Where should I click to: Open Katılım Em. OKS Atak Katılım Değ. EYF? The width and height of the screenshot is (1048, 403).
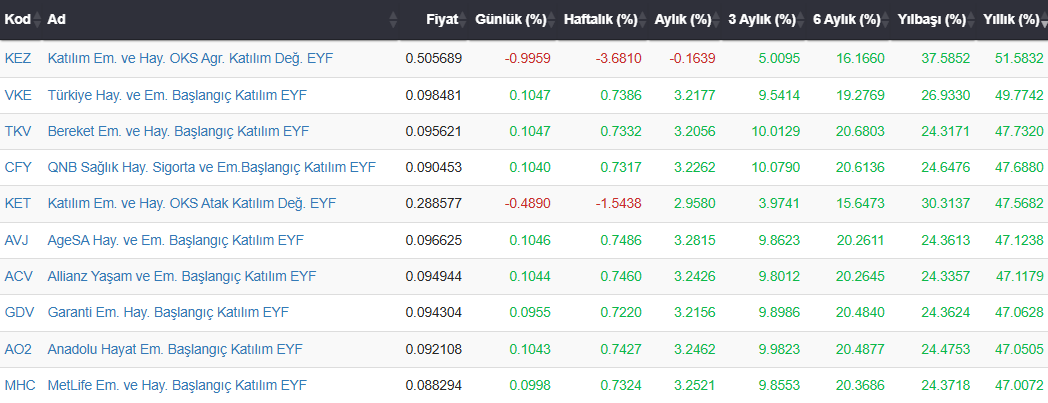point(192,203)
